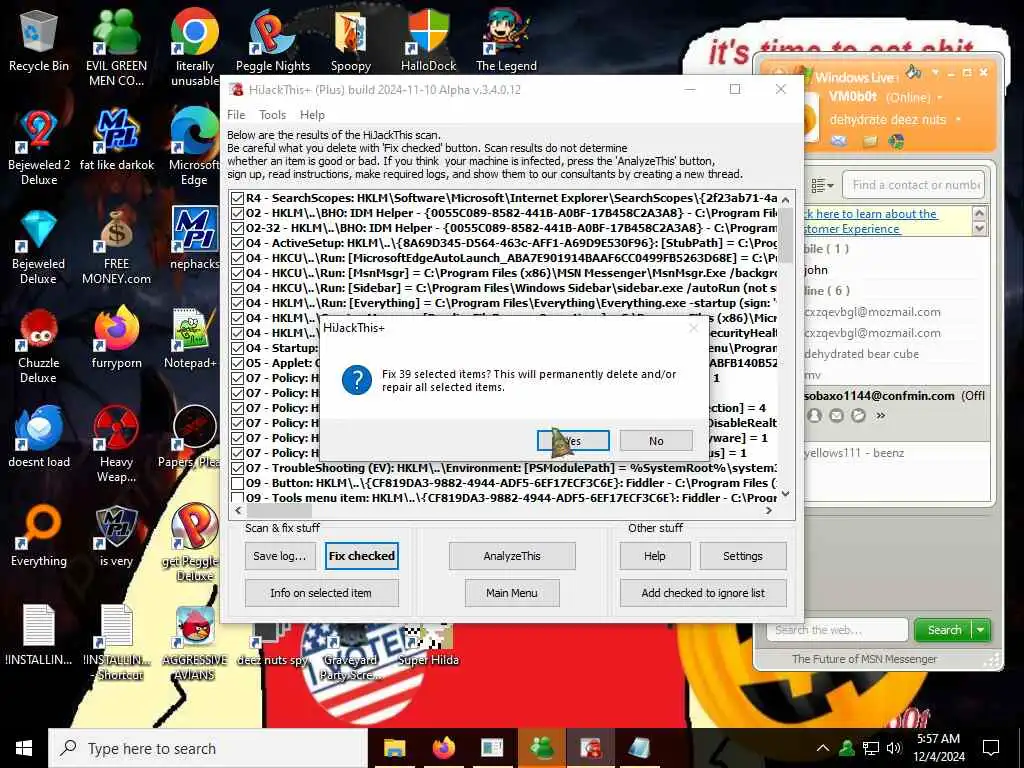1024x768 pixels.
Task: Open the Tools menu in HiJackThis
Action: pyautogui.click(x=272, y=115)
